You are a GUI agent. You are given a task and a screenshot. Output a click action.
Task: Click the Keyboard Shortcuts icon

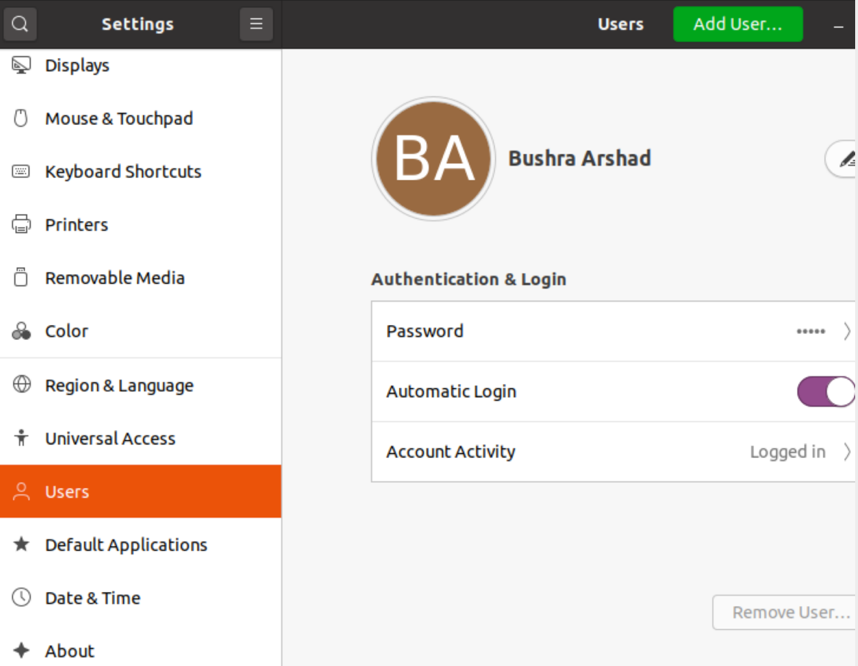(x=20, y=172)
